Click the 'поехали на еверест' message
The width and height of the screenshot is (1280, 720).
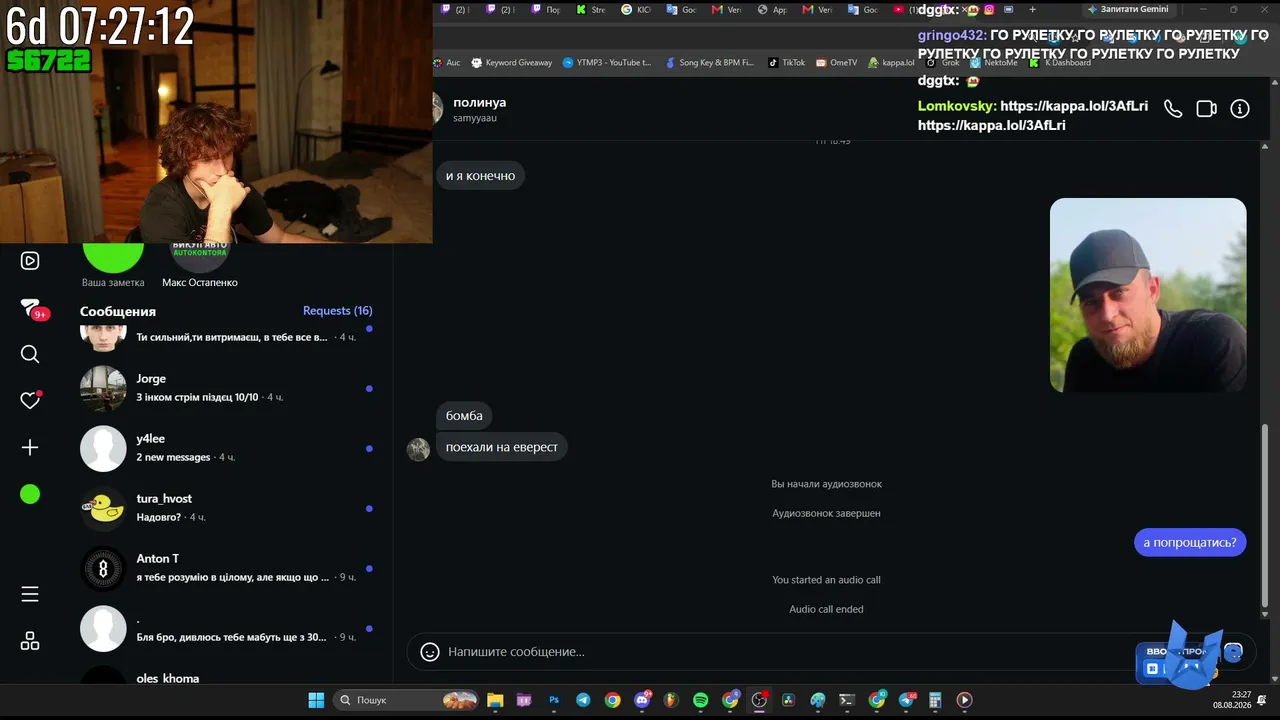(x=502, y=447)
